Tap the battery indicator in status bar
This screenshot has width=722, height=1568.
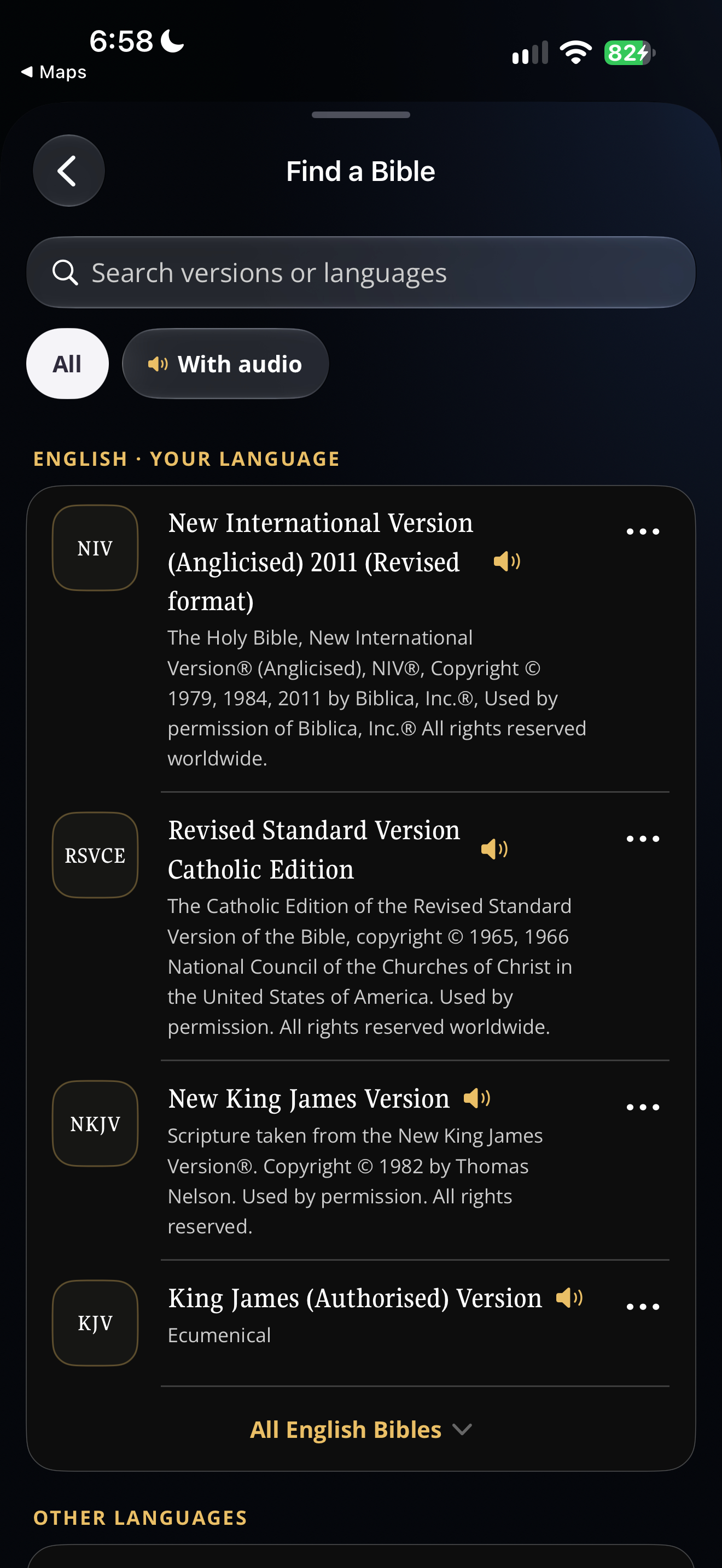point(630,53)
